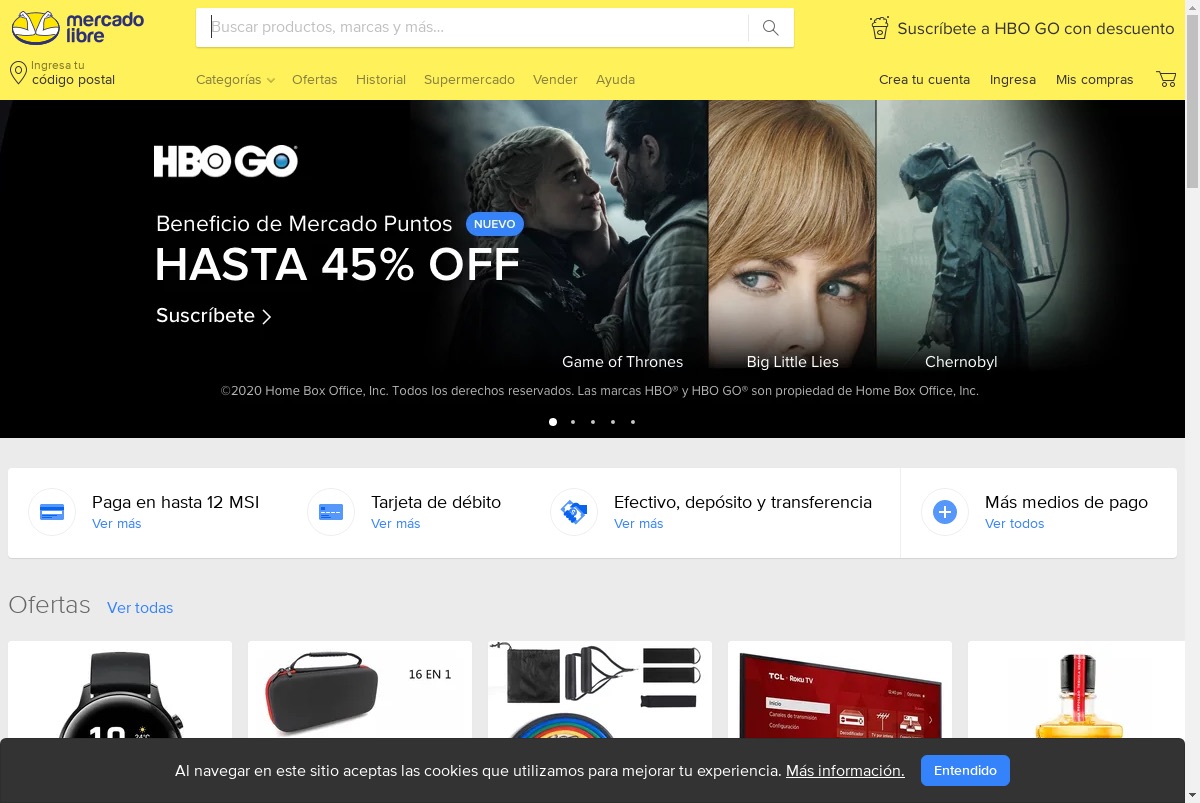Click the Game of Thrones caption
Viewport: 1200px width, 803px height.
coord(622,362)
